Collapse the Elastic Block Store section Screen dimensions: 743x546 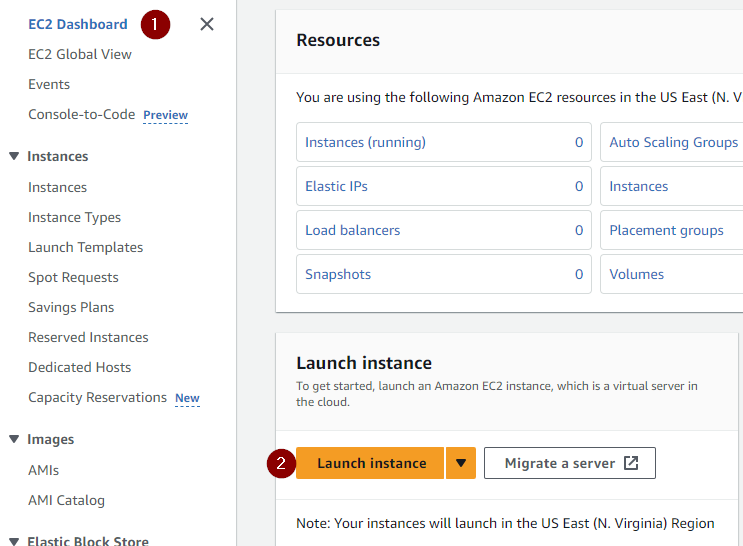tap(14, 542)
